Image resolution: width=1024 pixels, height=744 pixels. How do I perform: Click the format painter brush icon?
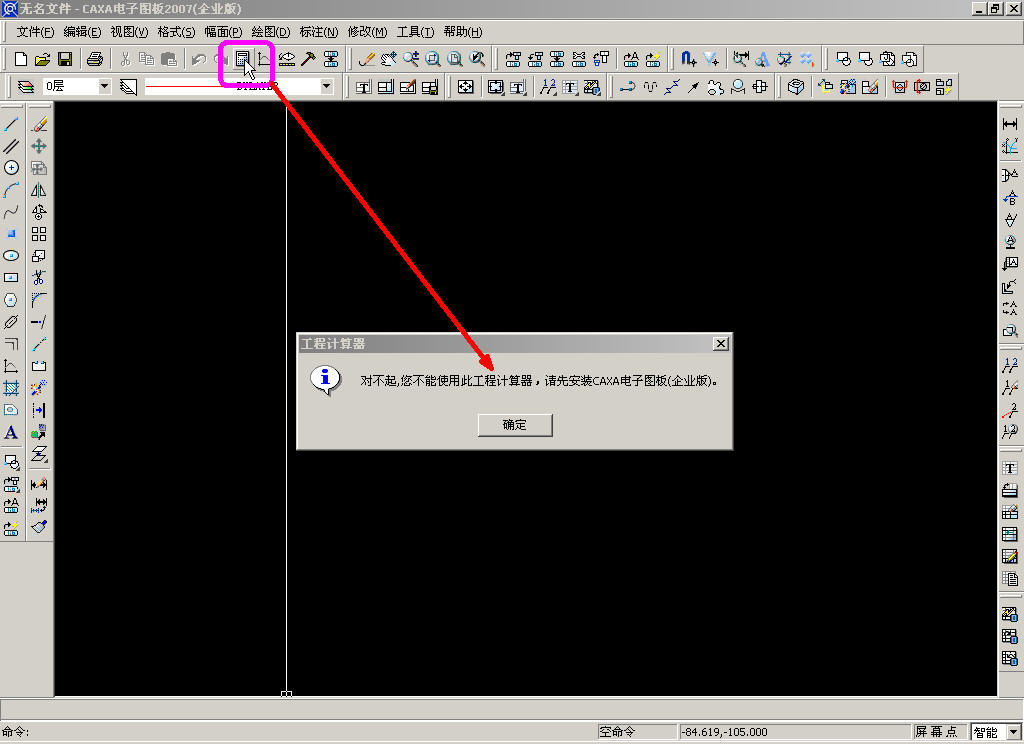(39, 526)
